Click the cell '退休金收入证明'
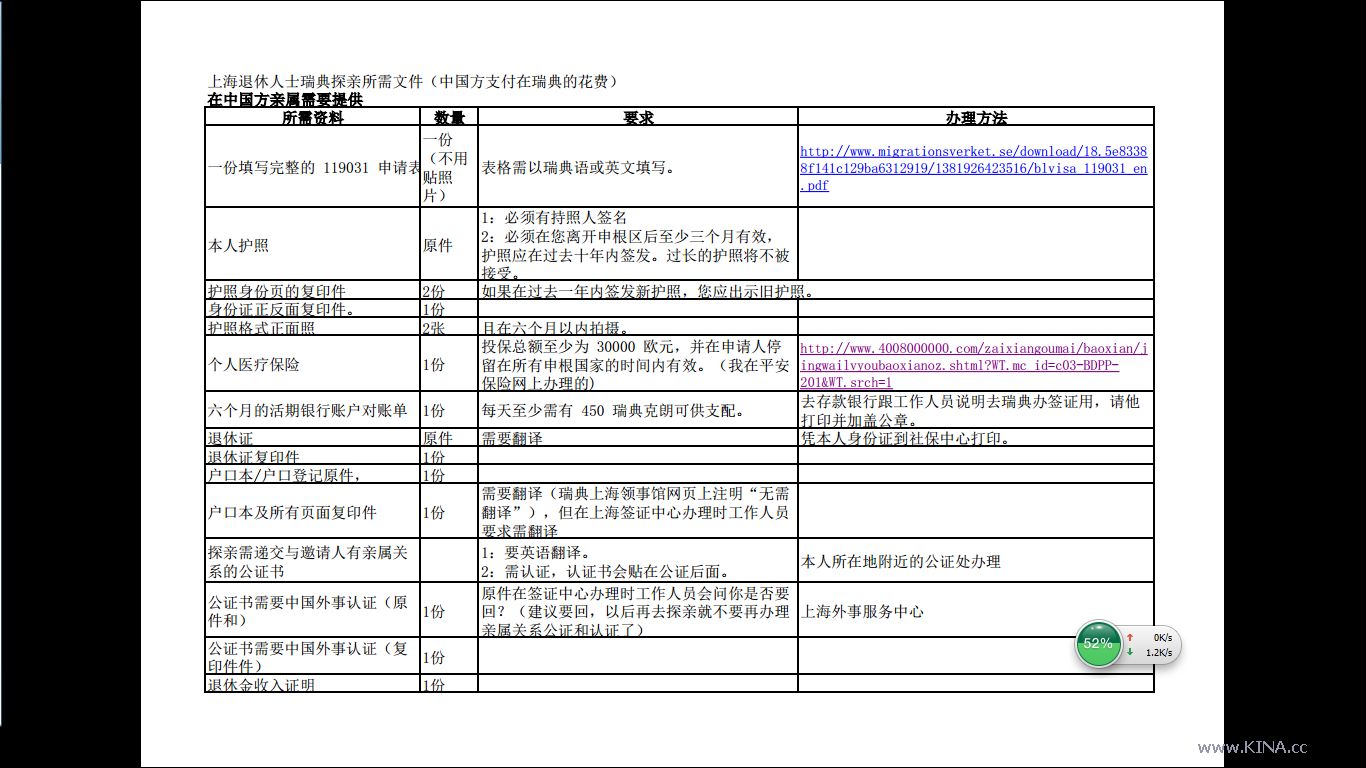 (x=312, y=684)
